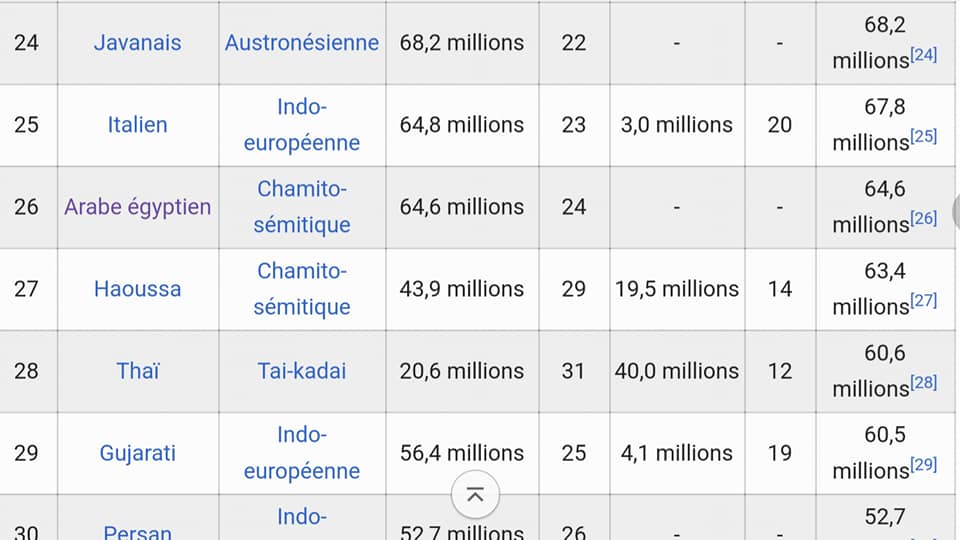Follow Arabe égyptien's Chamito-sémitique family link
This screenshot has width=960, height=540.
pyautogui.click(x=301, y=207)
